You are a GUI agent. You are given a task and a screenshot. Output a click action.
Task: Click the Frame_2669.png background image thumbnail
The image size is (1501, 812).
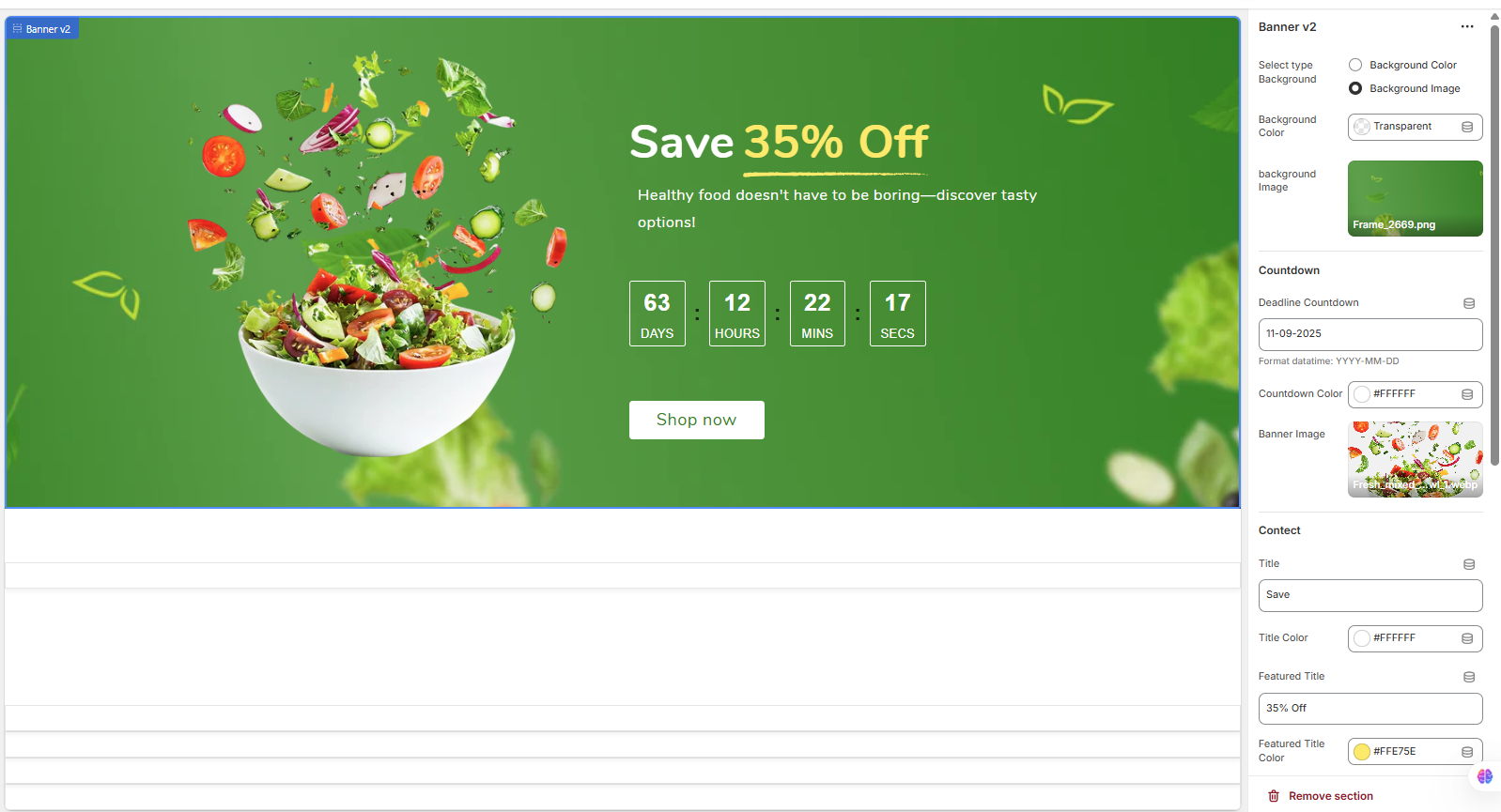1416,198
